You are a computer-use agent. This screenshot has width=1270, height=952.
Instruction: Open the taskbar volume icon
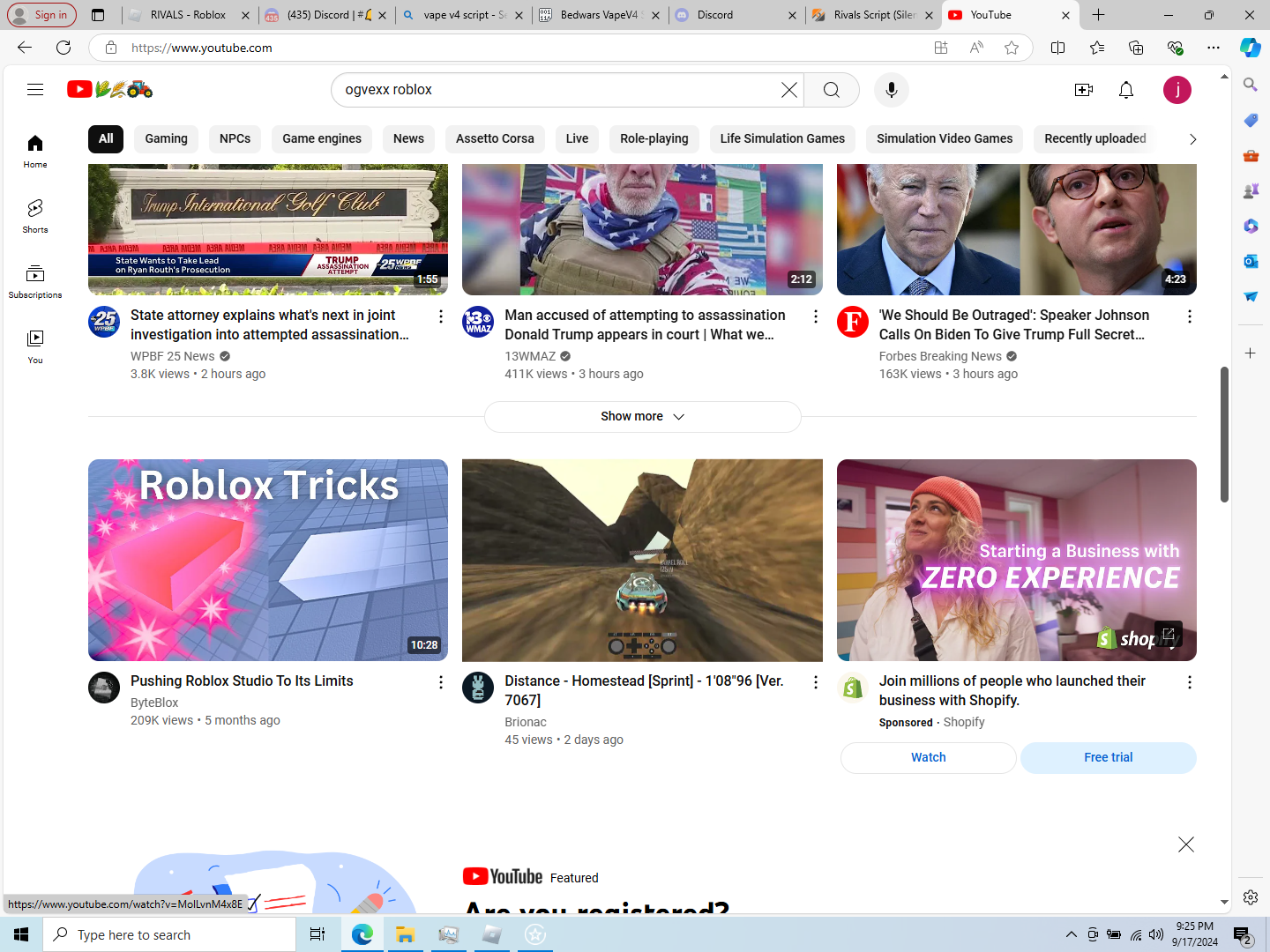[x=1156, y=934]
